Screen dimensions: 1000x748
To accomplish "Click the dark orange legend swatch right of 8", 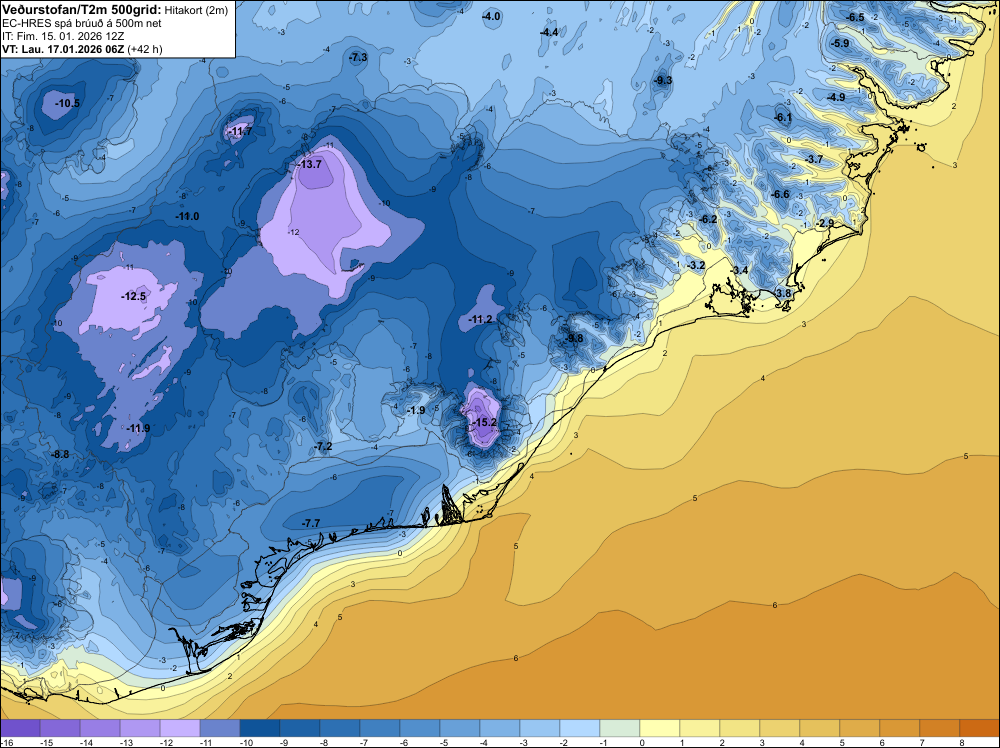I will [980, 728].
